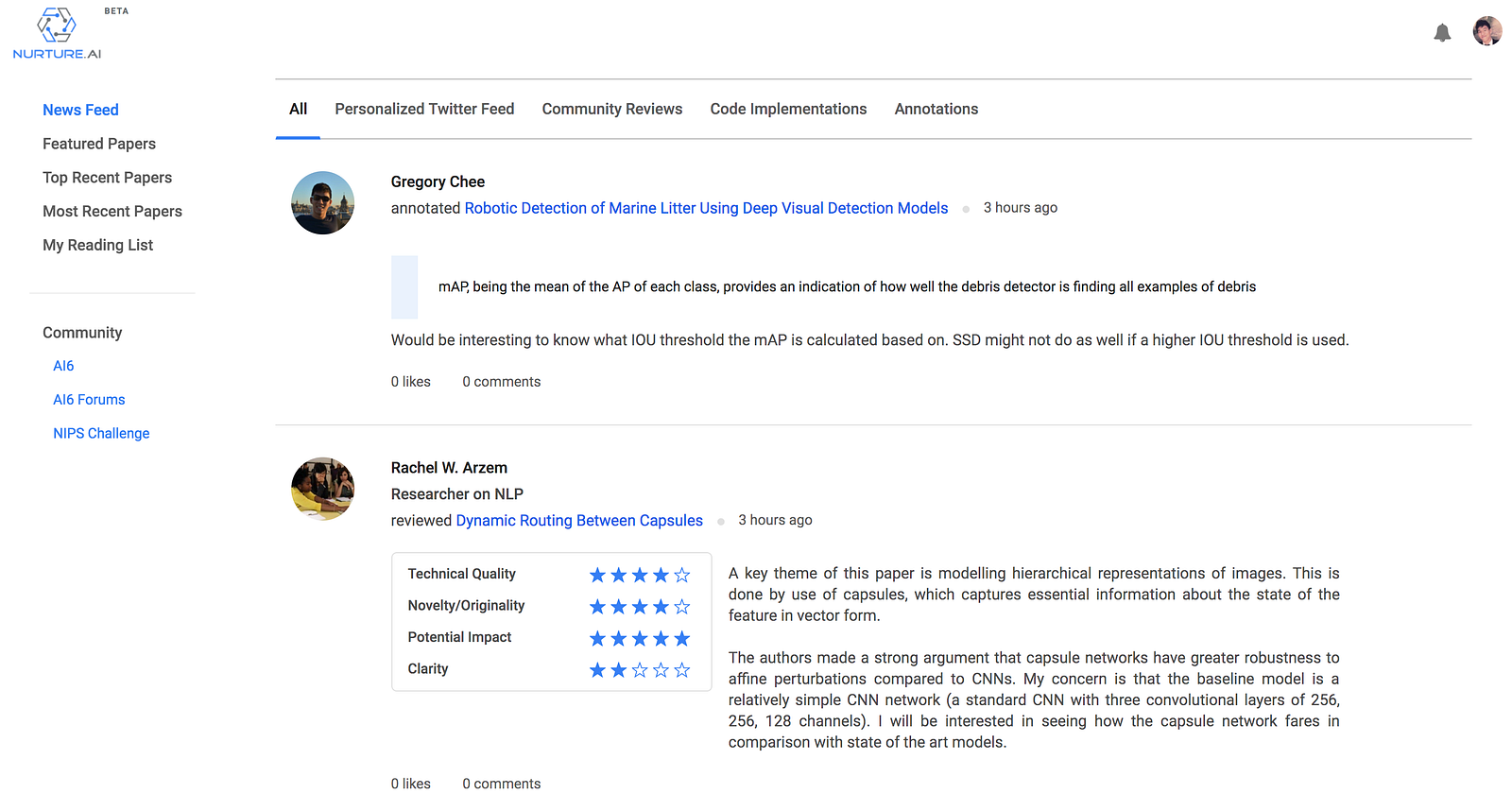Click the fifth star of Novelty/Originality
Image resolution: width=1512 pixels, height=811 pixels.
tap(682, 606)
